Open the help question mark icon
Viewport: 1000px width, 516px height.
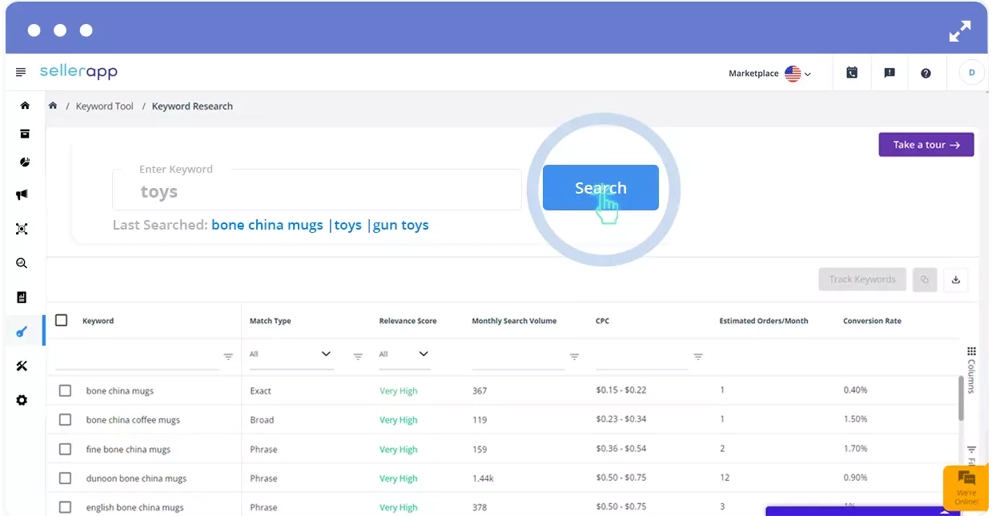click(925, 73)
